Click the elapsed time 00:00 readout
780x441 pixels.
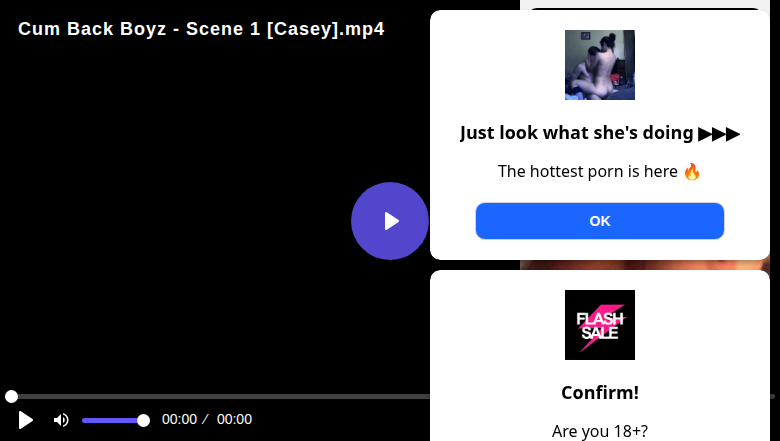[x=179, y=420]
